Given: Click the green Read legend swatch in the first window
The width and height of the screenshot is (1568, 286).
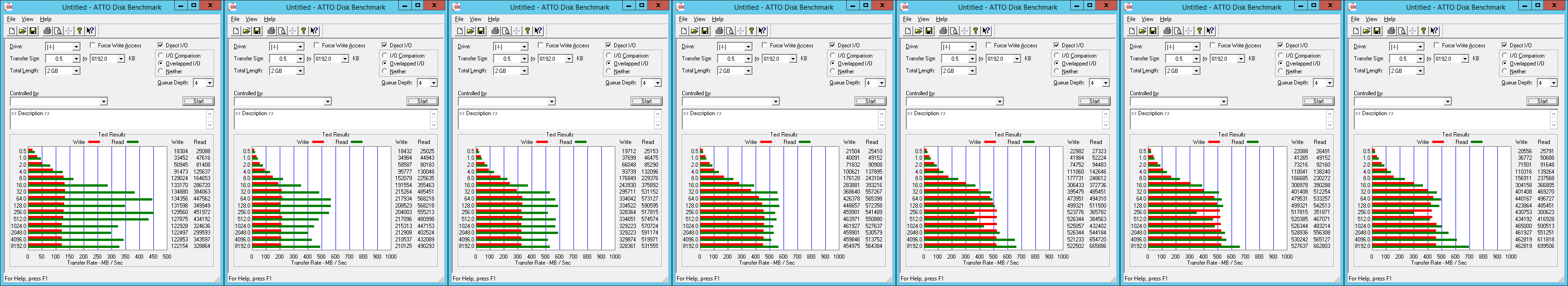Looking at the screenshot, I should click(133, 142).
